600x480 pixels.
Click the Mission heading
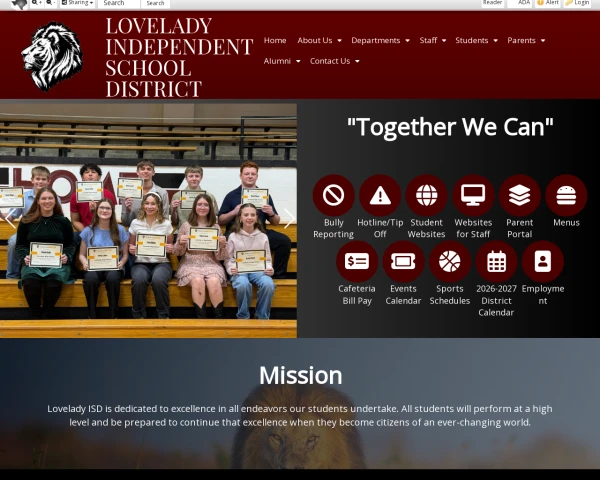click(x=300, y=376)
